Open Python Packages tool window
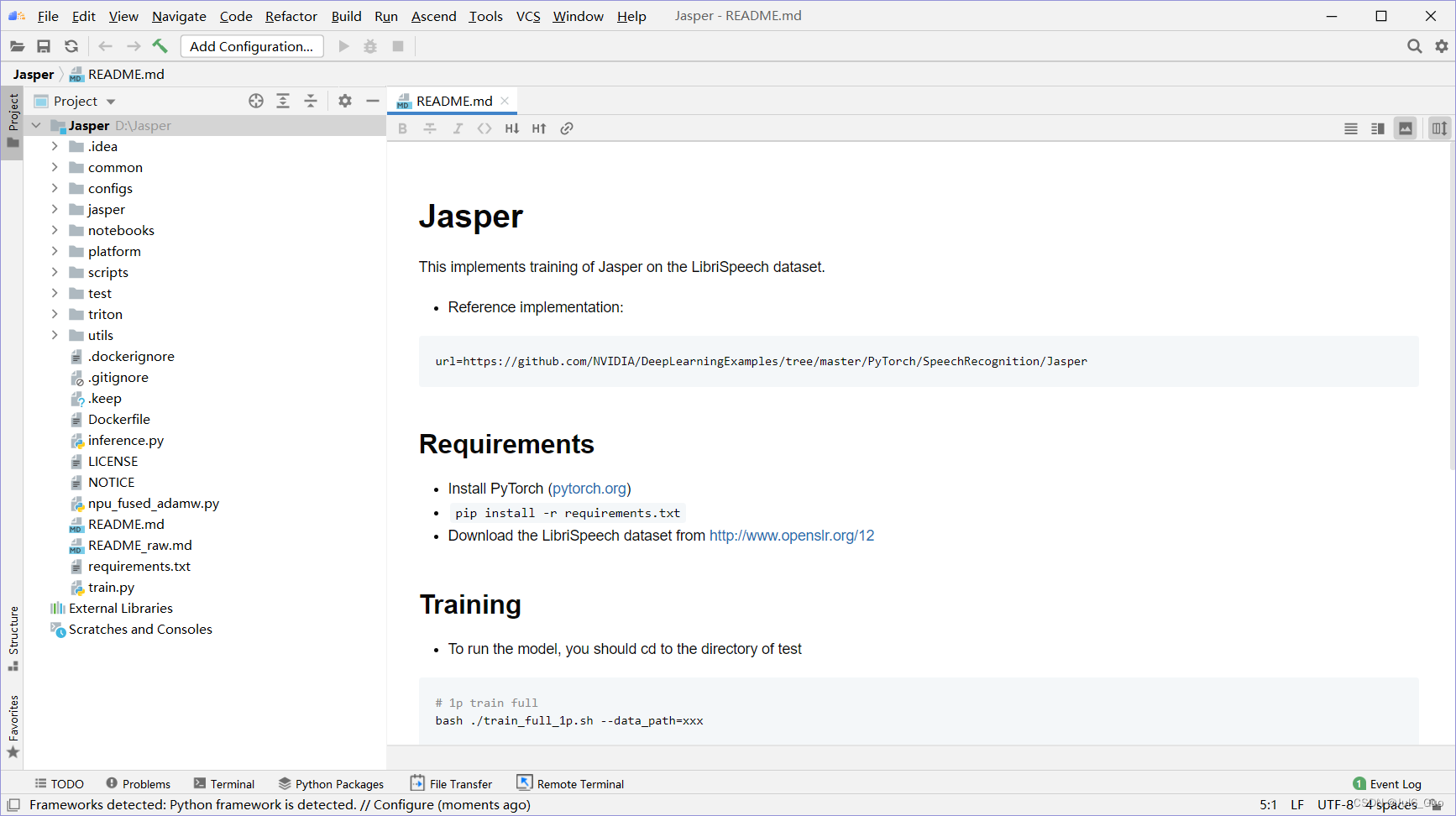The image size is (1456, 816). click(331, 783)
